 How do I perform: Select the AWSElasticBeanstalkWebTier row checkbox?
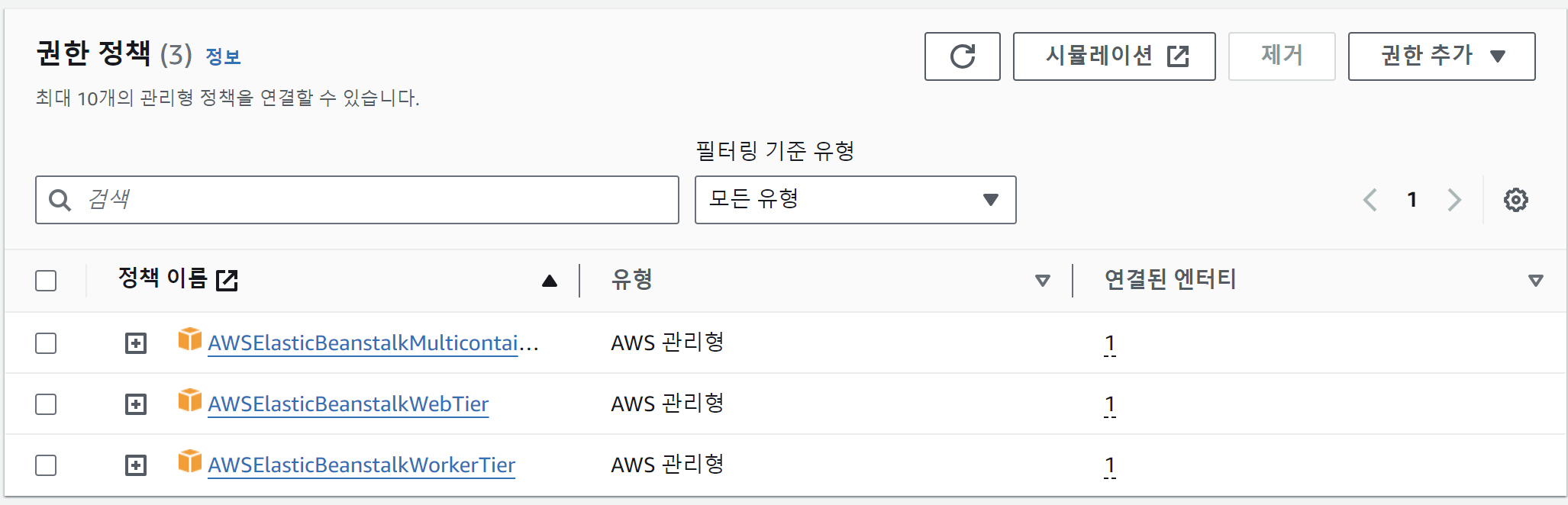tap(46, 404)
